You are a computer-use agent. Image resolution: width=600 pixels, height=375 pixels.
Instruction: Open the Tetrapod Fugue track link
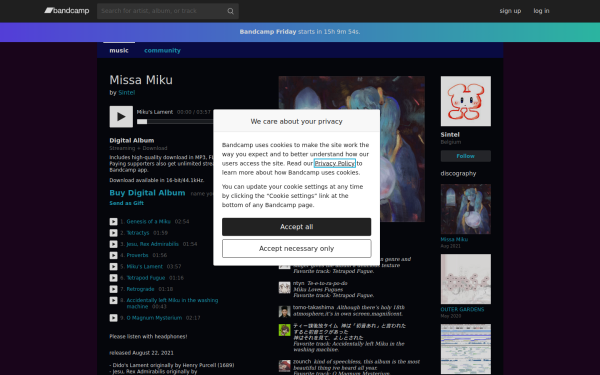click(146, 278)
